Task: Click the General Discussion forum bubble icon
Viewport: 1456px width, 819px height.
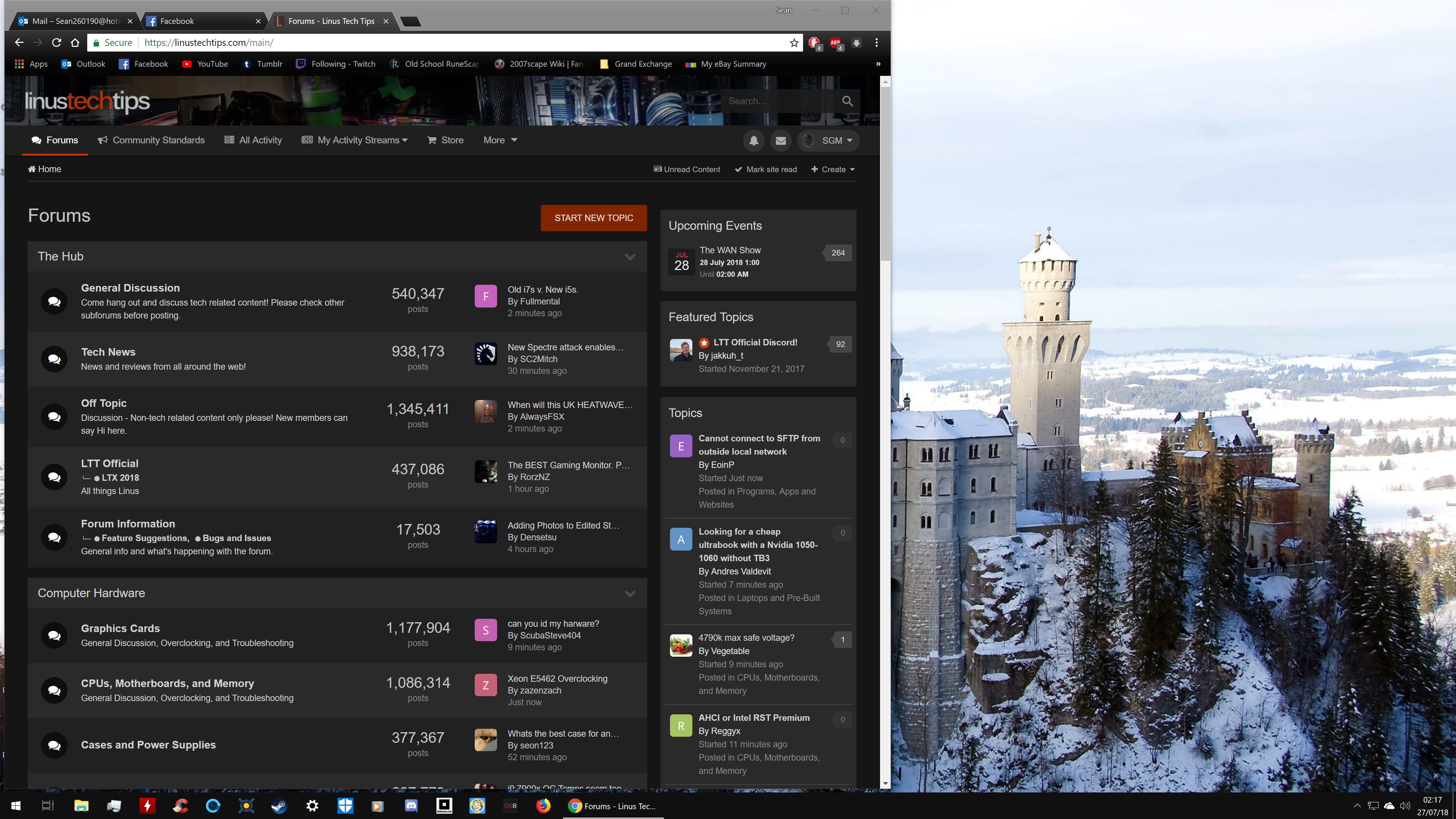Action: click(x=54, y=301)
